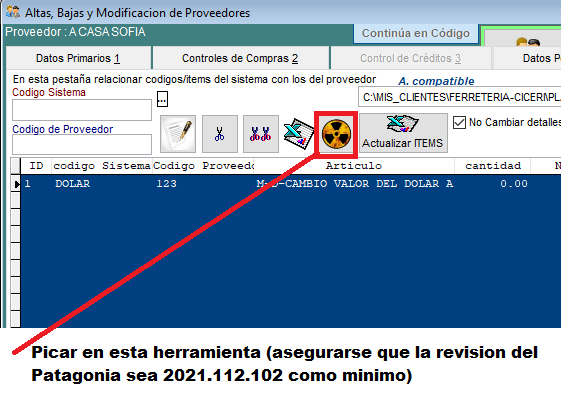Click the ID column header
This screenshot has width=561, height=396.
36,166
